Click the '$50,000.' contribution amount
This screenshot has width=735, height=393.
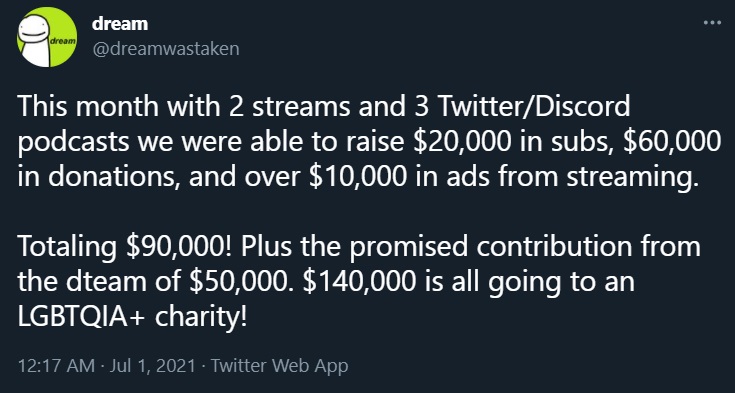242,281
